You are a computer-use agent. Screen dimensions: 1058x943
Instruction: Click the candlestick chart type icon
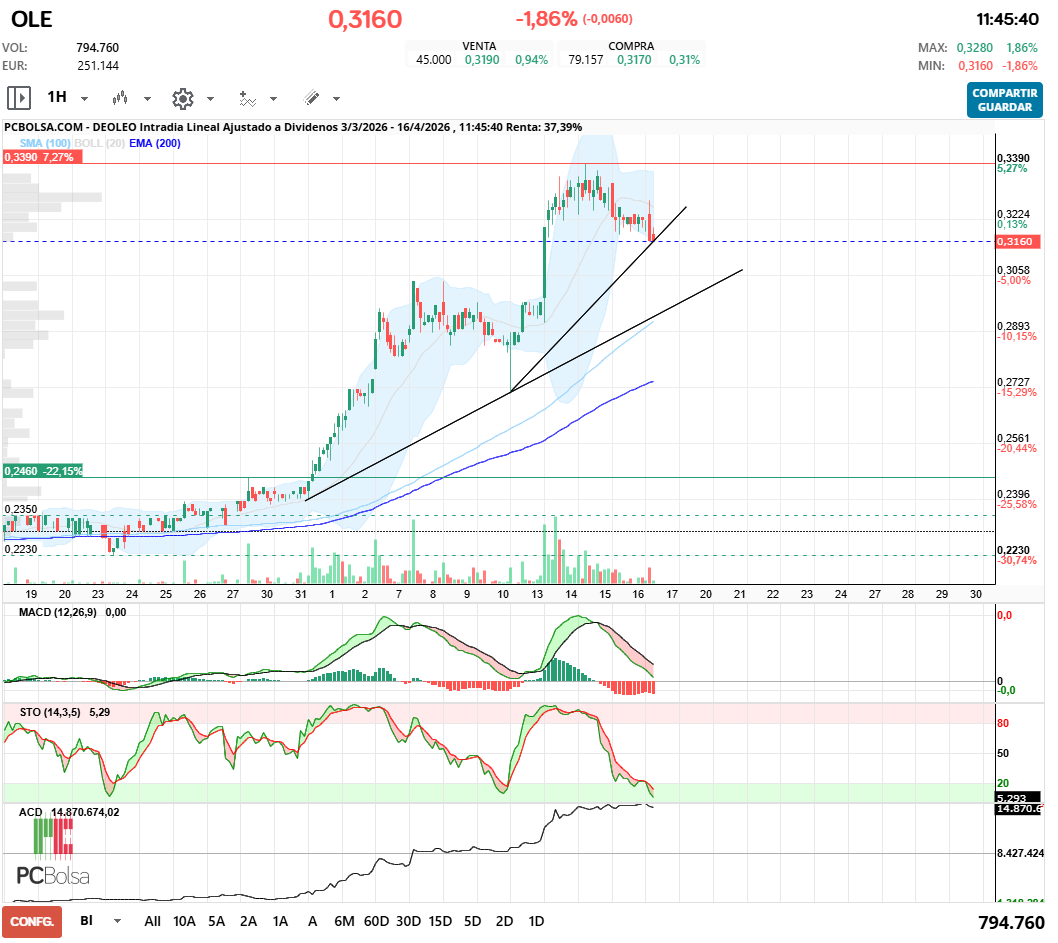(x=121, y=98)
